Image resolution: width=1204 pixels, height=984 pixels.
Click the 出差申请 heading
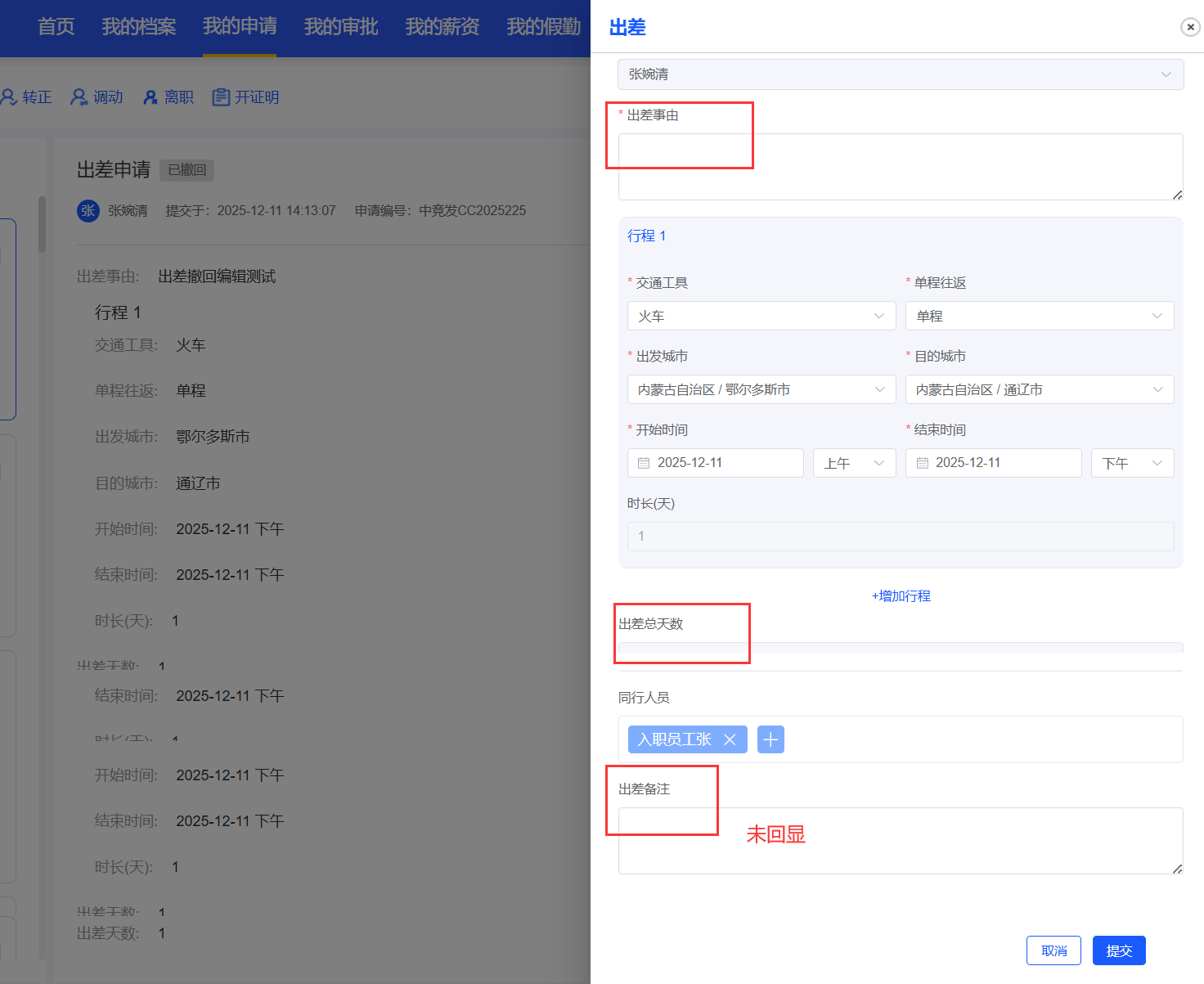click(x=114, y=170)
